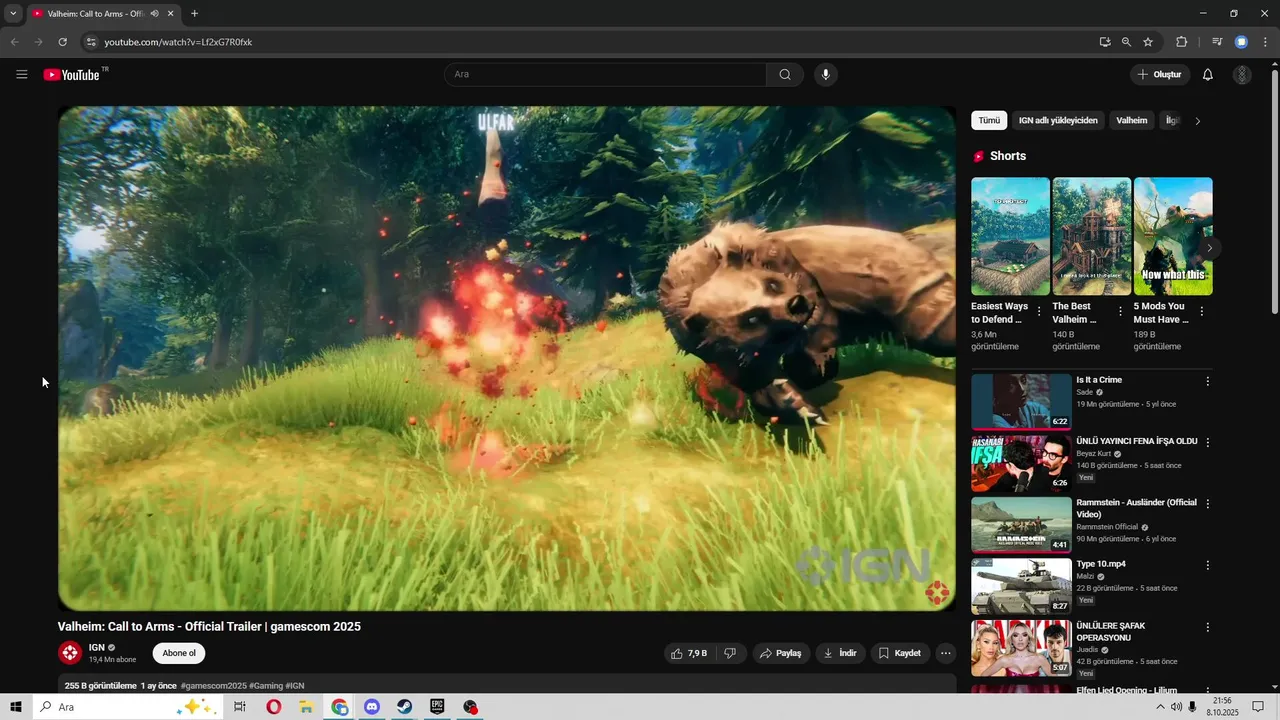View site information icon in address bar

[x=91, y=42]
